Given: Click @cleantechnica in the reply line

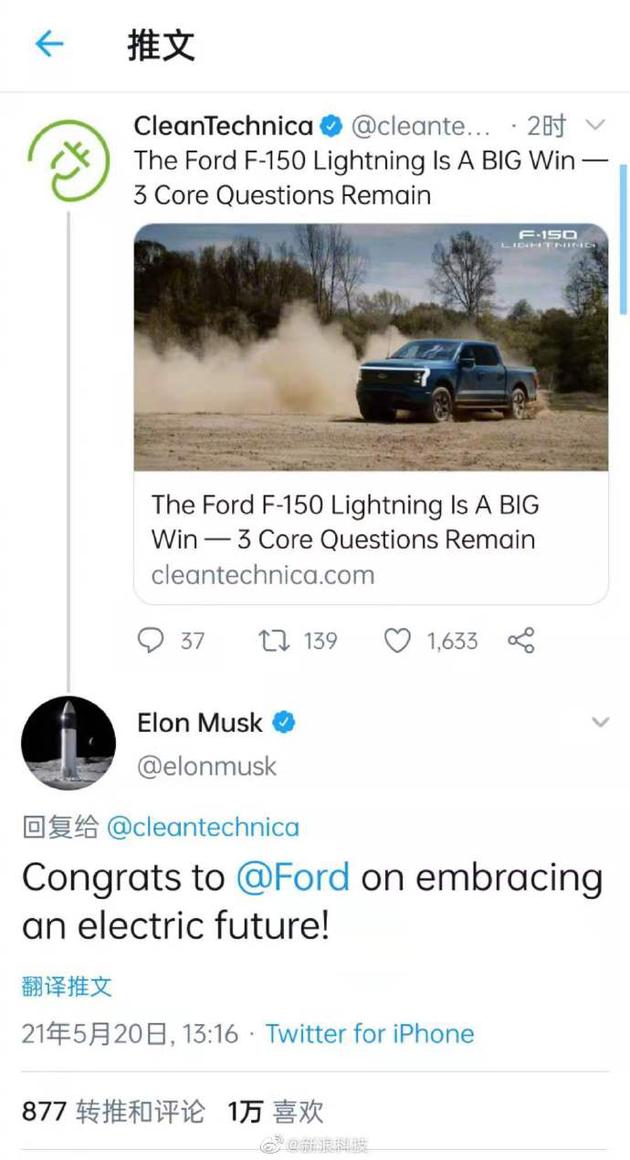Looking at the screenshot, I should pos(203,828).
